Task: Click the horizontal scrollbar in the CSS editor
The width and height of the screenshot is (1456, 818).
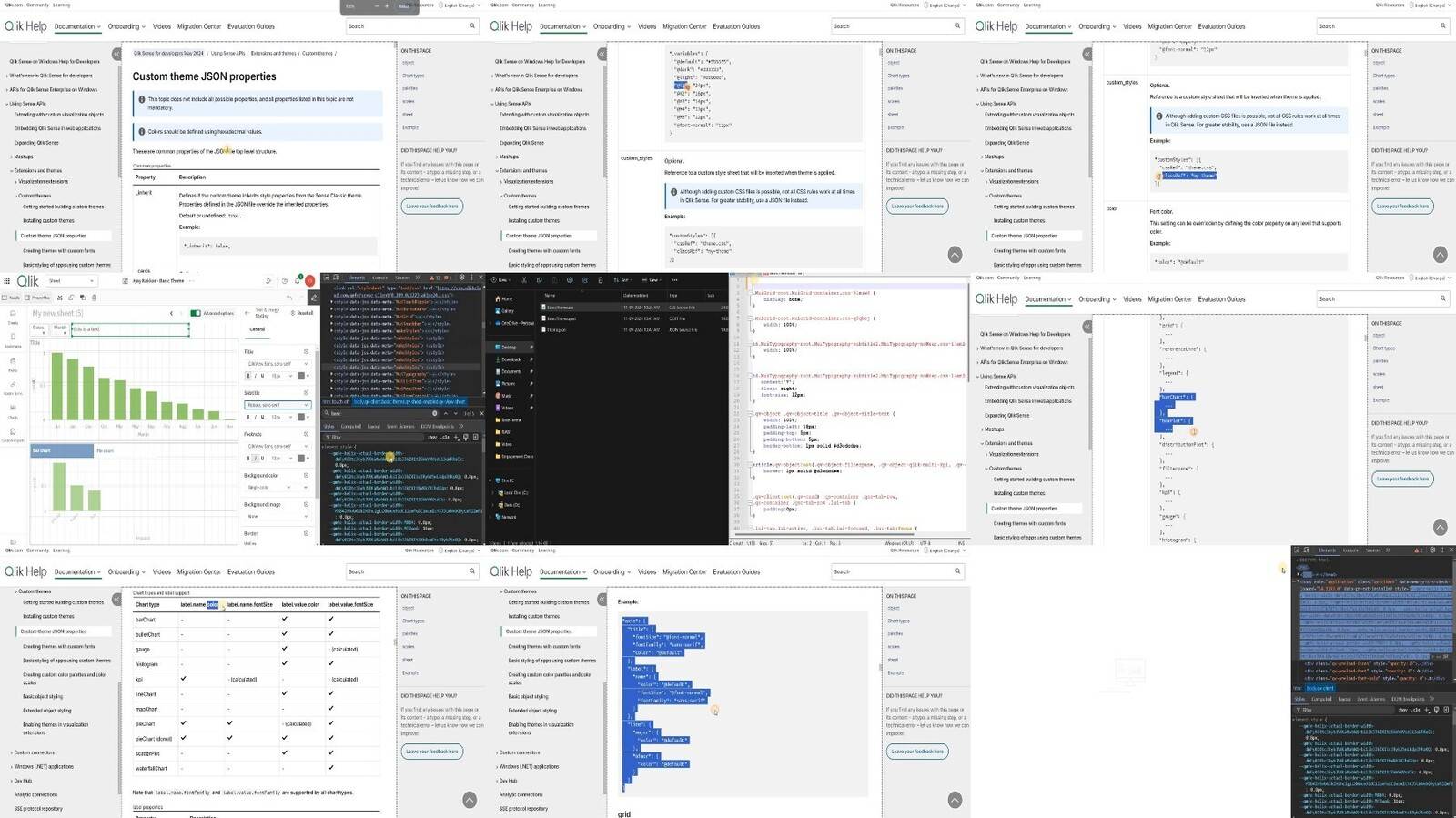Action: point(824,534)
